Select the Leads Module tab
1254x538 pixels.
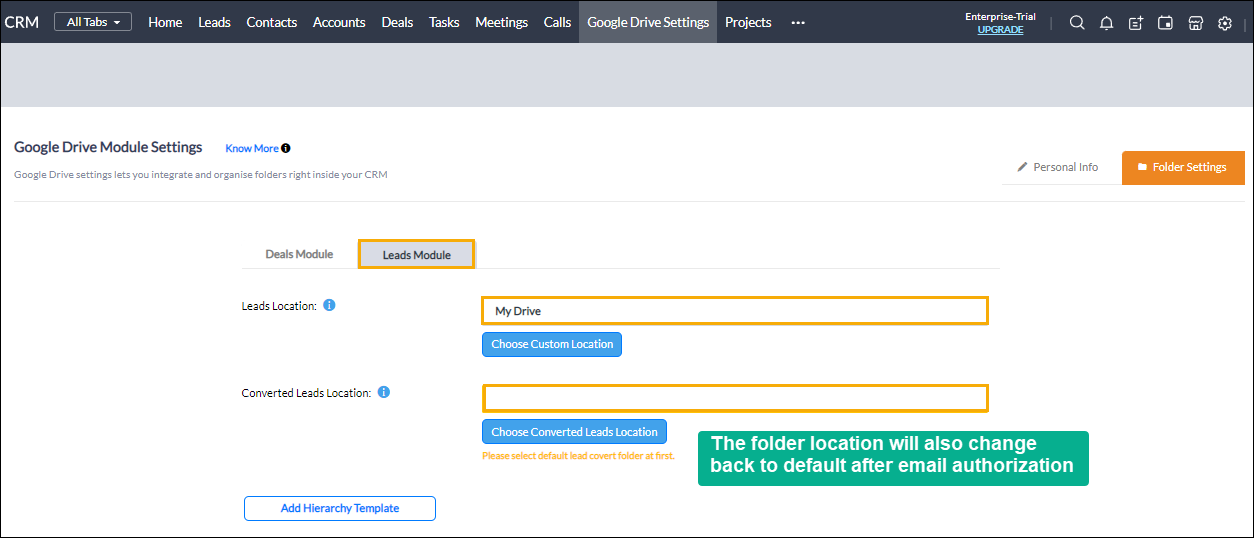click(x=417, y=254)
